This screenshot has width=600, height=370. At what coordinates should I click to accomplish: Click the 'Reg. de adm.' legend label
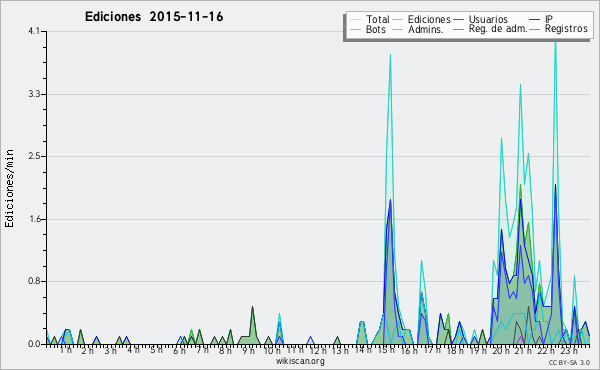(498, 29)
